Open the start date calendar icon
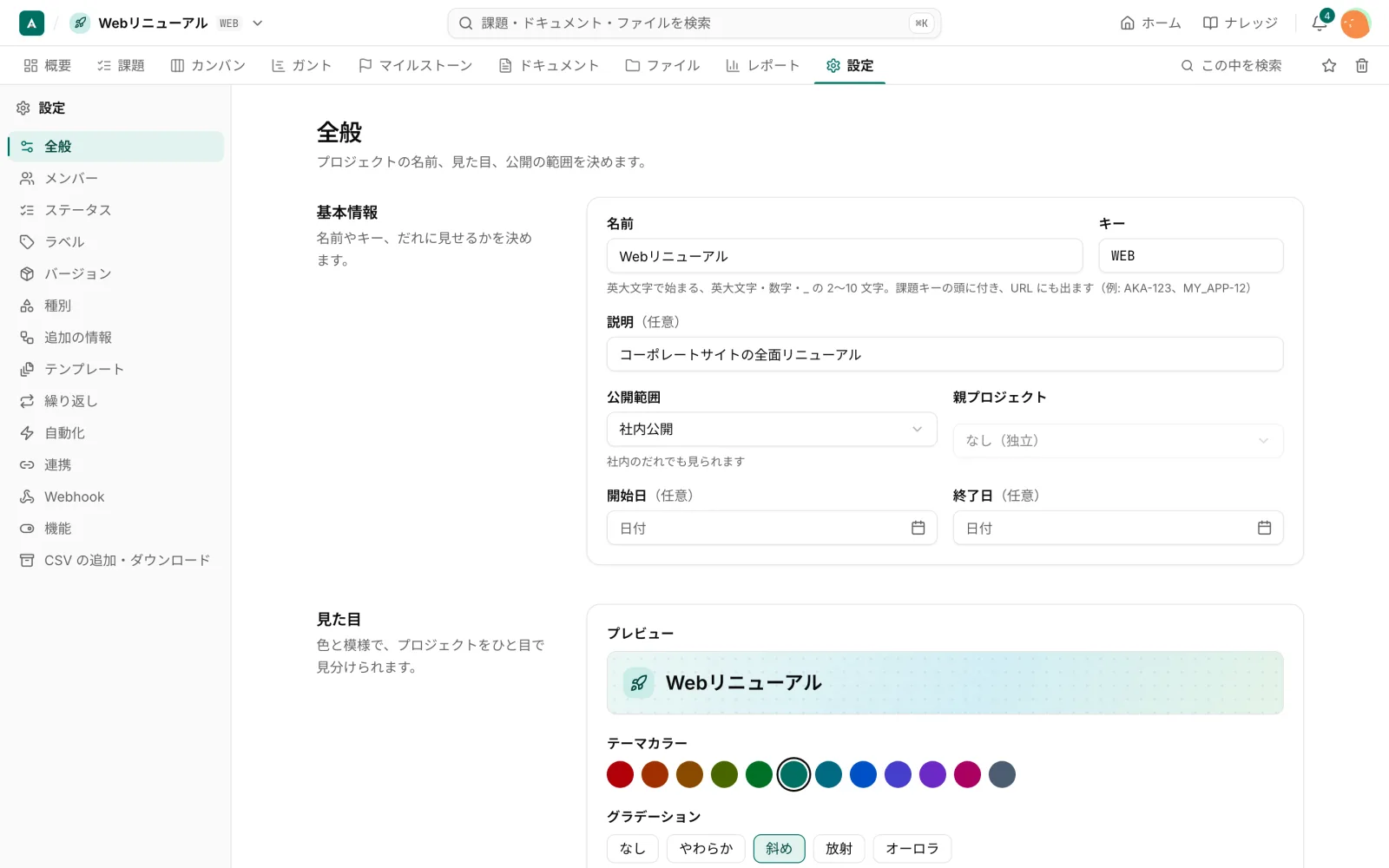The width and height of the screenshot is (1389, 868). tap(918, 528)
